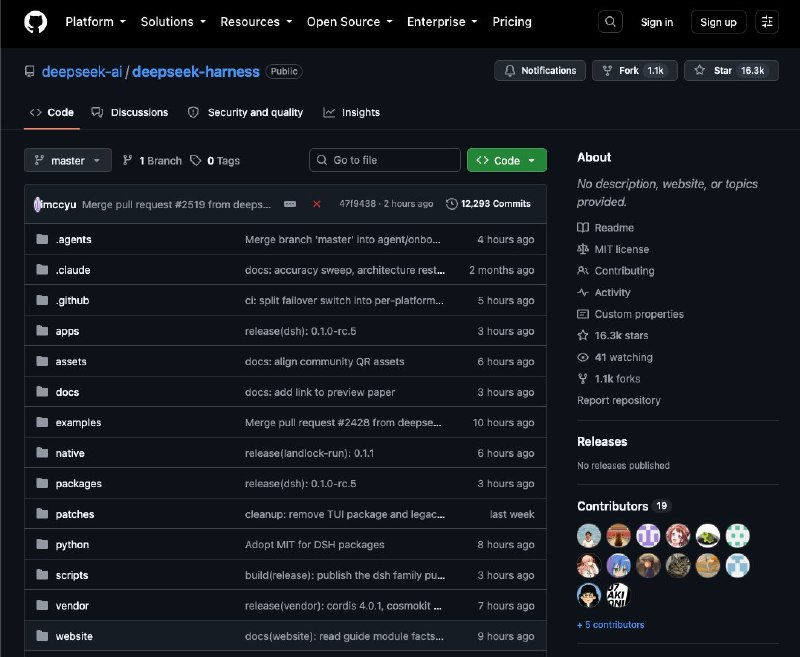
Task: Open the patches folder name
Action: [x=75, y=514]
